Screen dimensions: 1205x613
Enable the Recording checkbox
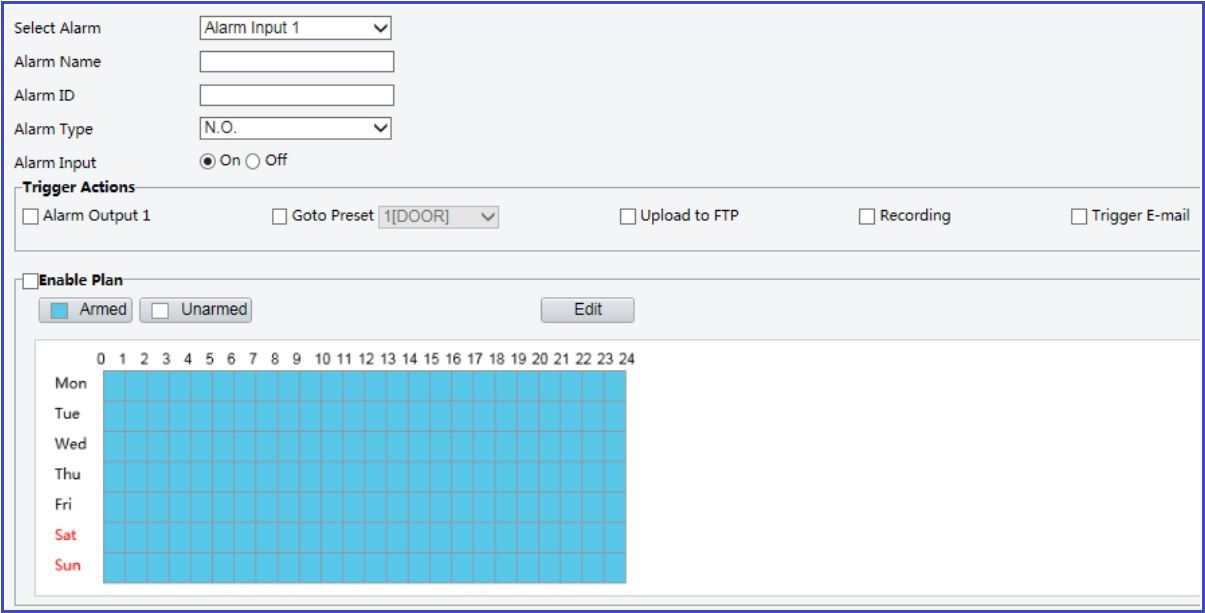coord(867,216)
